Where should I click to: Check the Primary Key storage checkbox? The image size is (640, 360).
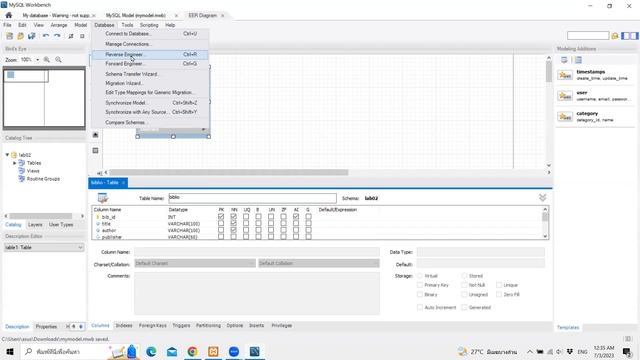point(420,285)
